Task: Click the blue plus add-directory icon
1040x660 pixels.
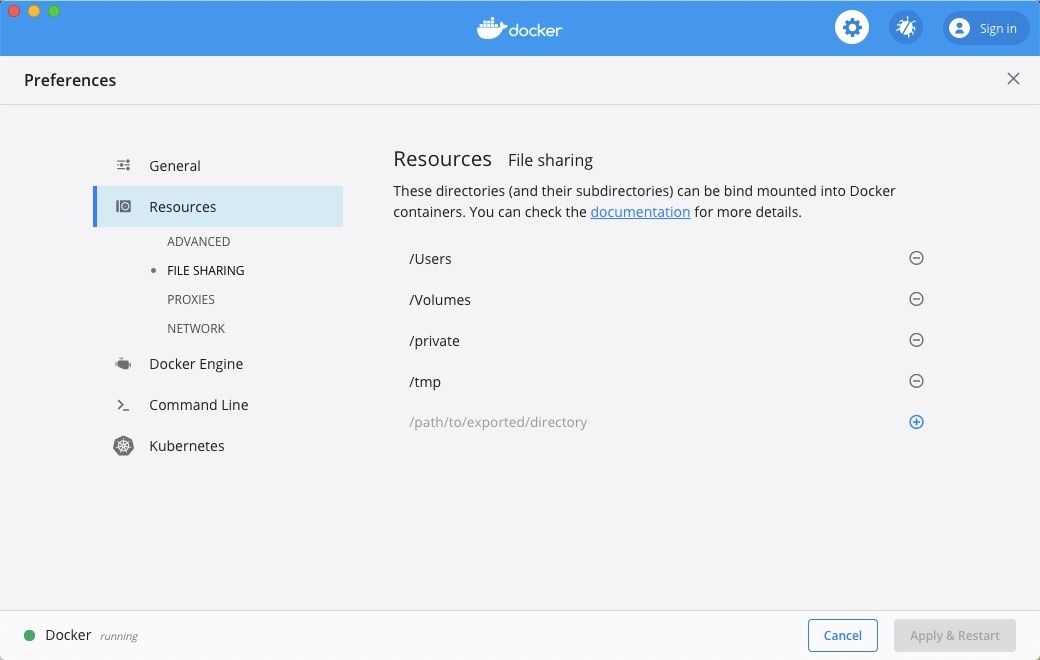Action: [x=916, y=422]
